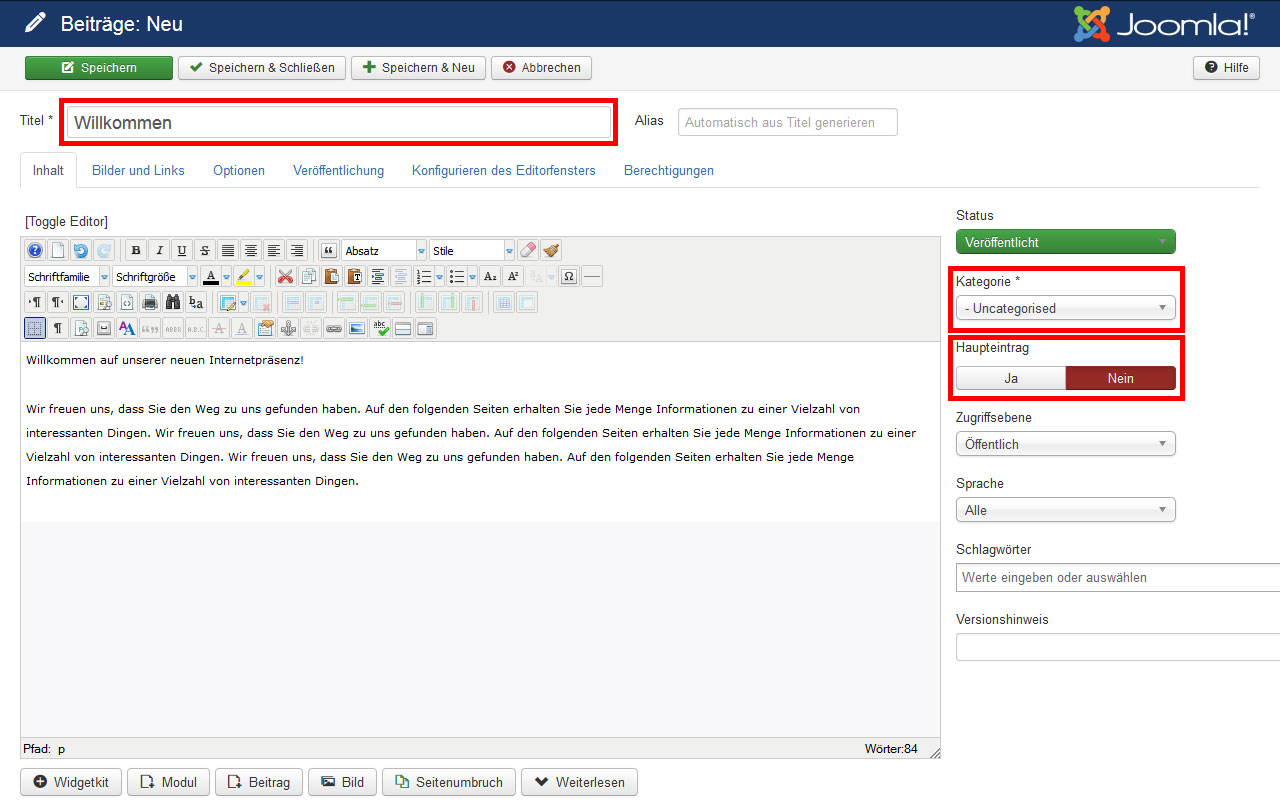Undo the last edit in editor
The height and width of the screenshot is (804, 1280).
(81, 250)
